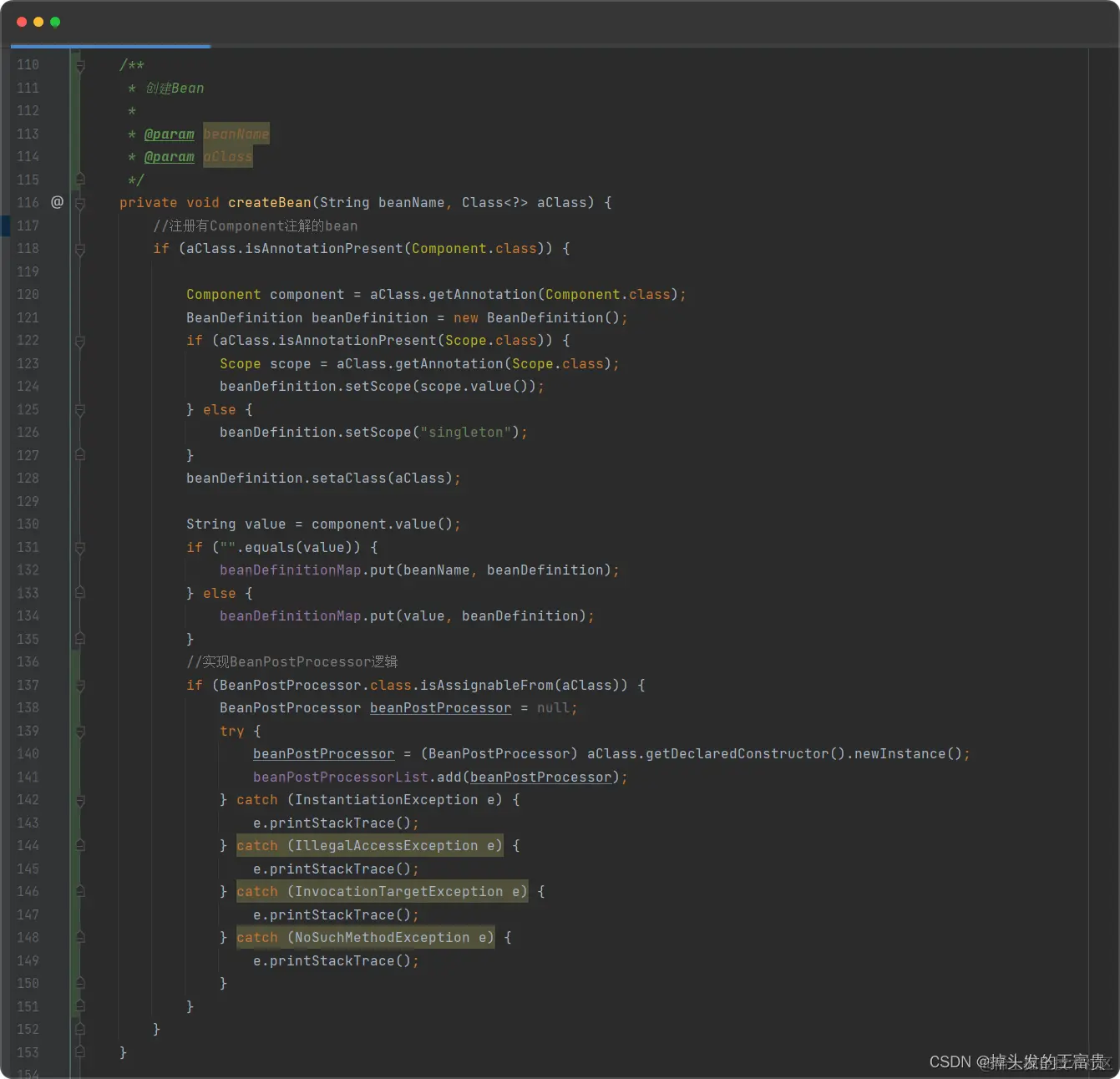The width and height of the screenshot is (1120, 1079).
Task: Toggle the else fold marker at line 133
Action: click(80, 593)
